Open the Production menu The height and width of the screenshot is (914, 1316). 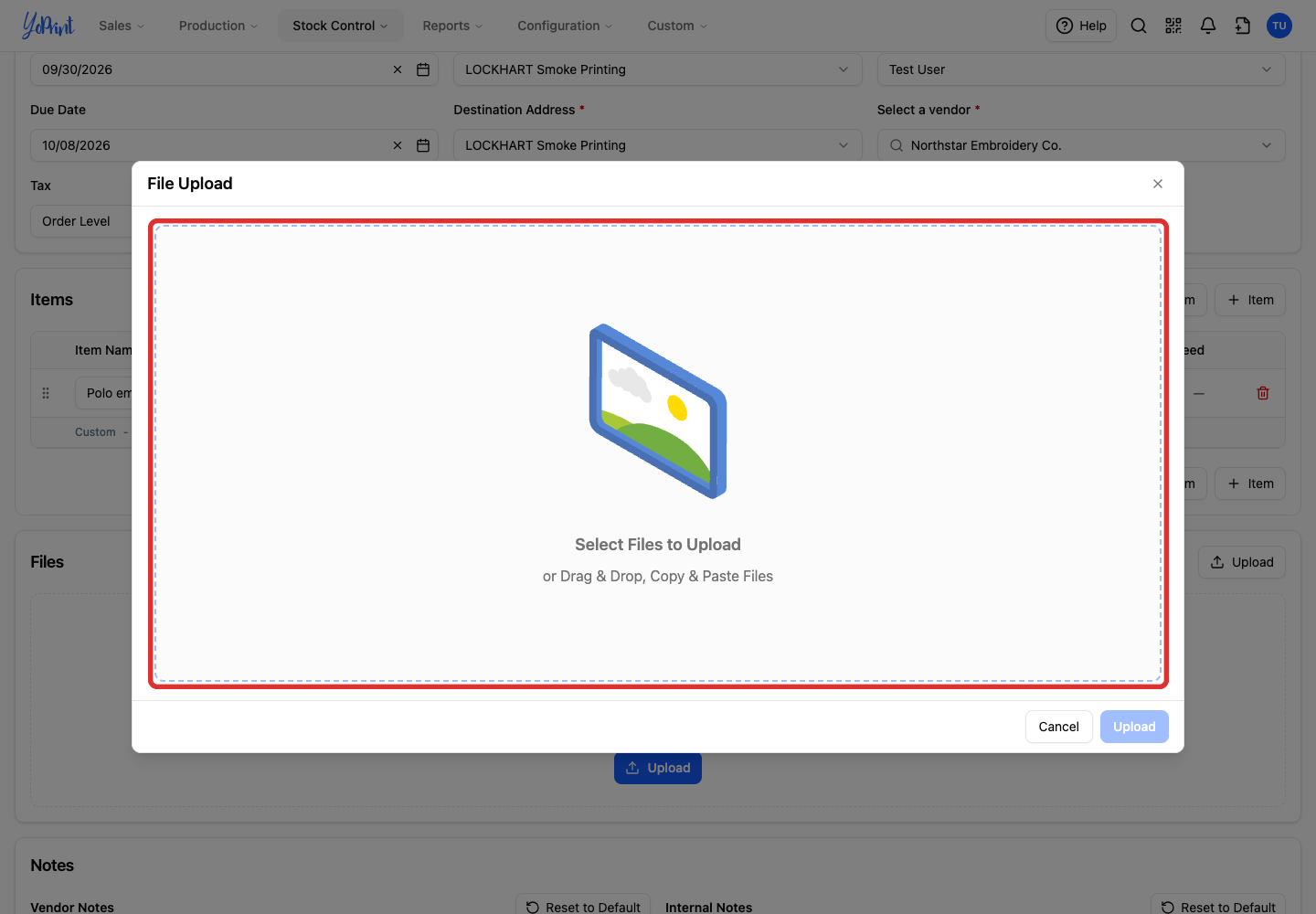coord(218,26)
